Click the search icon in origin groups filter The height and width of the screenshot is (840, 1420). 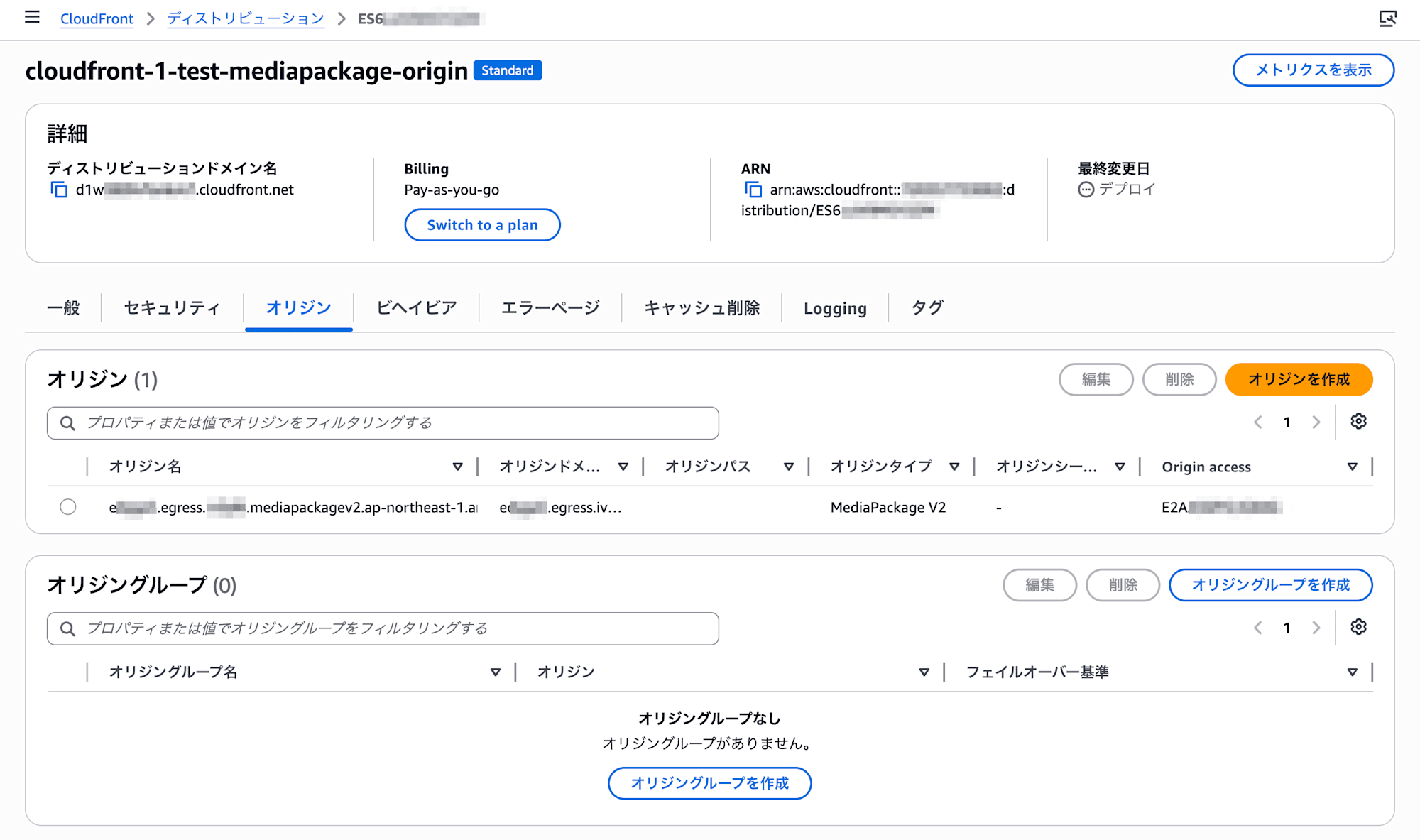(x=67, y=628)
